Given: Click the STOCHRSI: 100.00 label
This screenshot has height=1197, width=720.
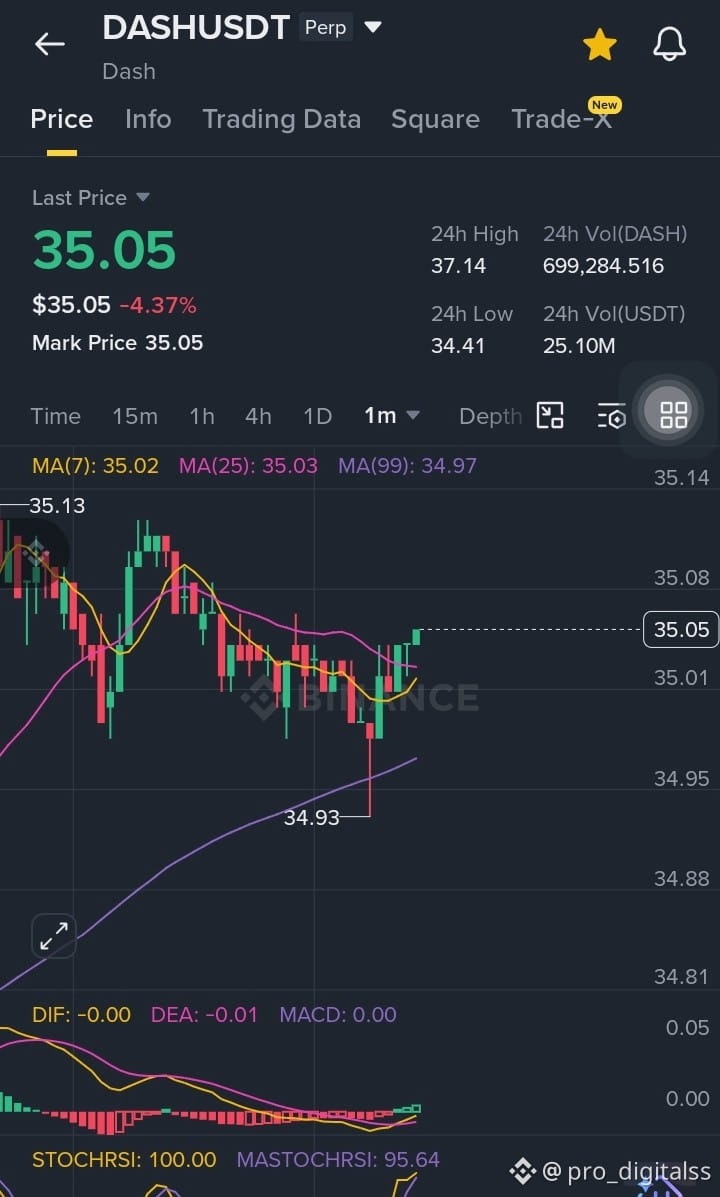Looking at the screenshot, I should (124, 1160).
